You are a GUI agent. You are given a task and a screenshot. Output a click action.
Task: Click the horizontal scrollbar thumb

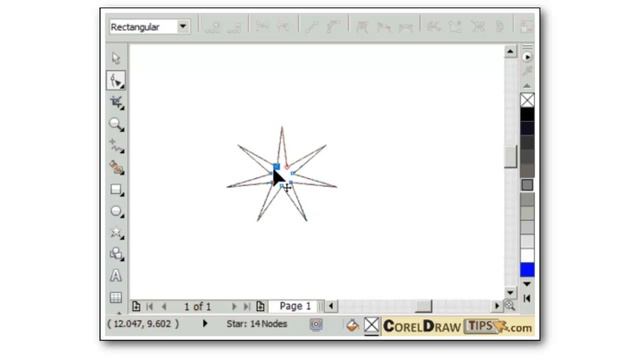(x=424, y=306)
